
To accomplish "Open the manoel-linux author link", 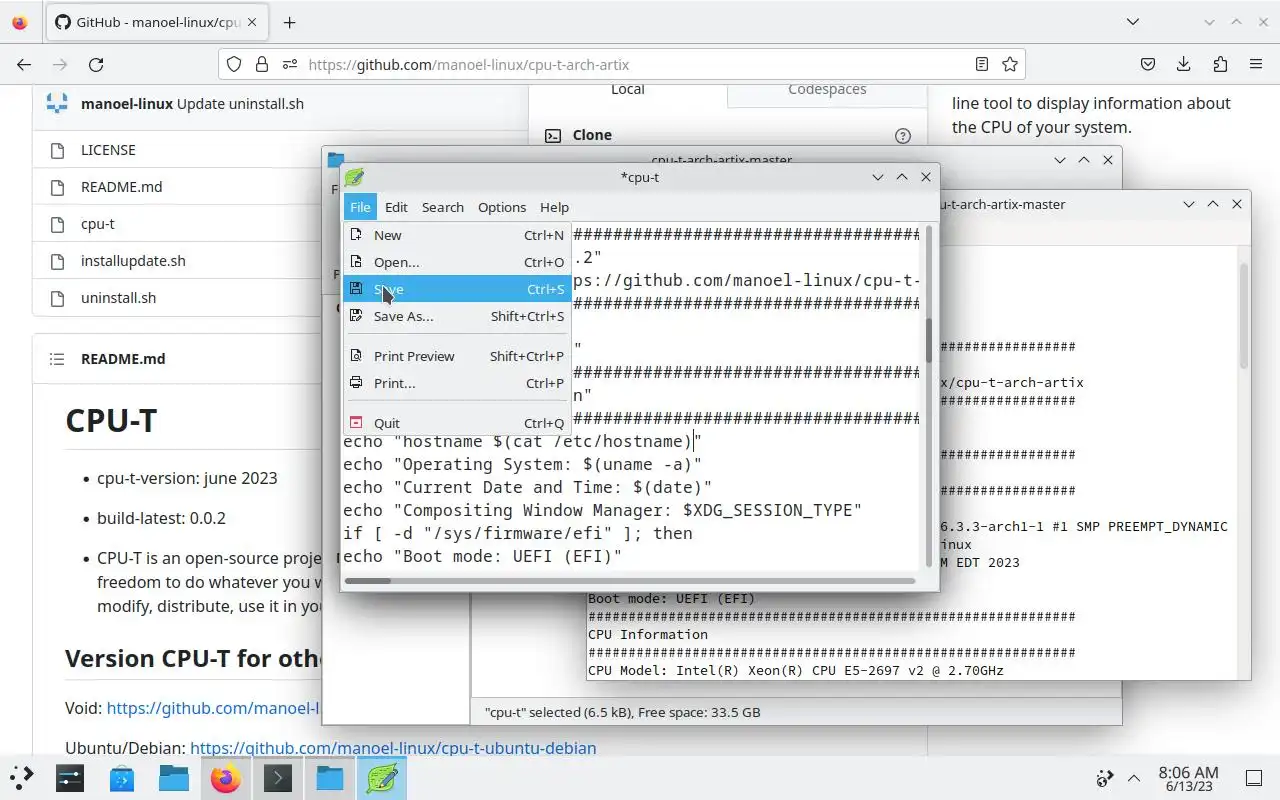I will pos(127,104).
